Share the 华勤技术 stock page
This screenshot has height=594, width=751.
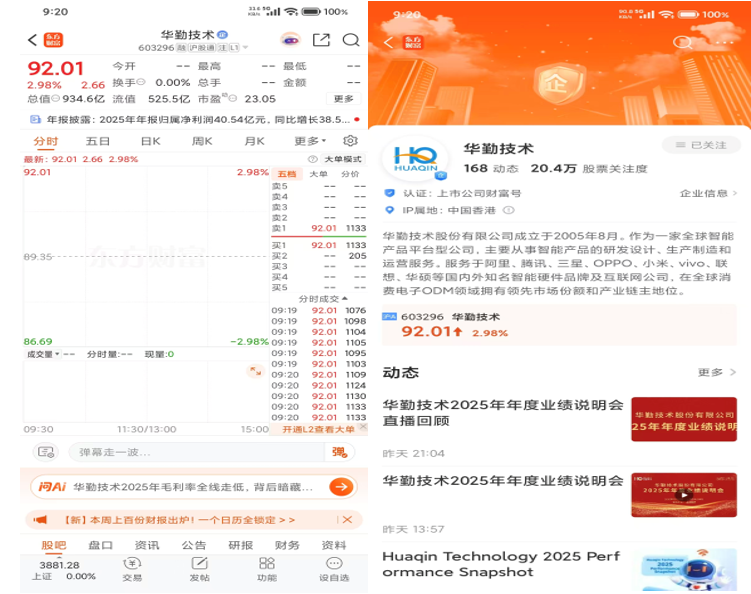tap(321, 40)
